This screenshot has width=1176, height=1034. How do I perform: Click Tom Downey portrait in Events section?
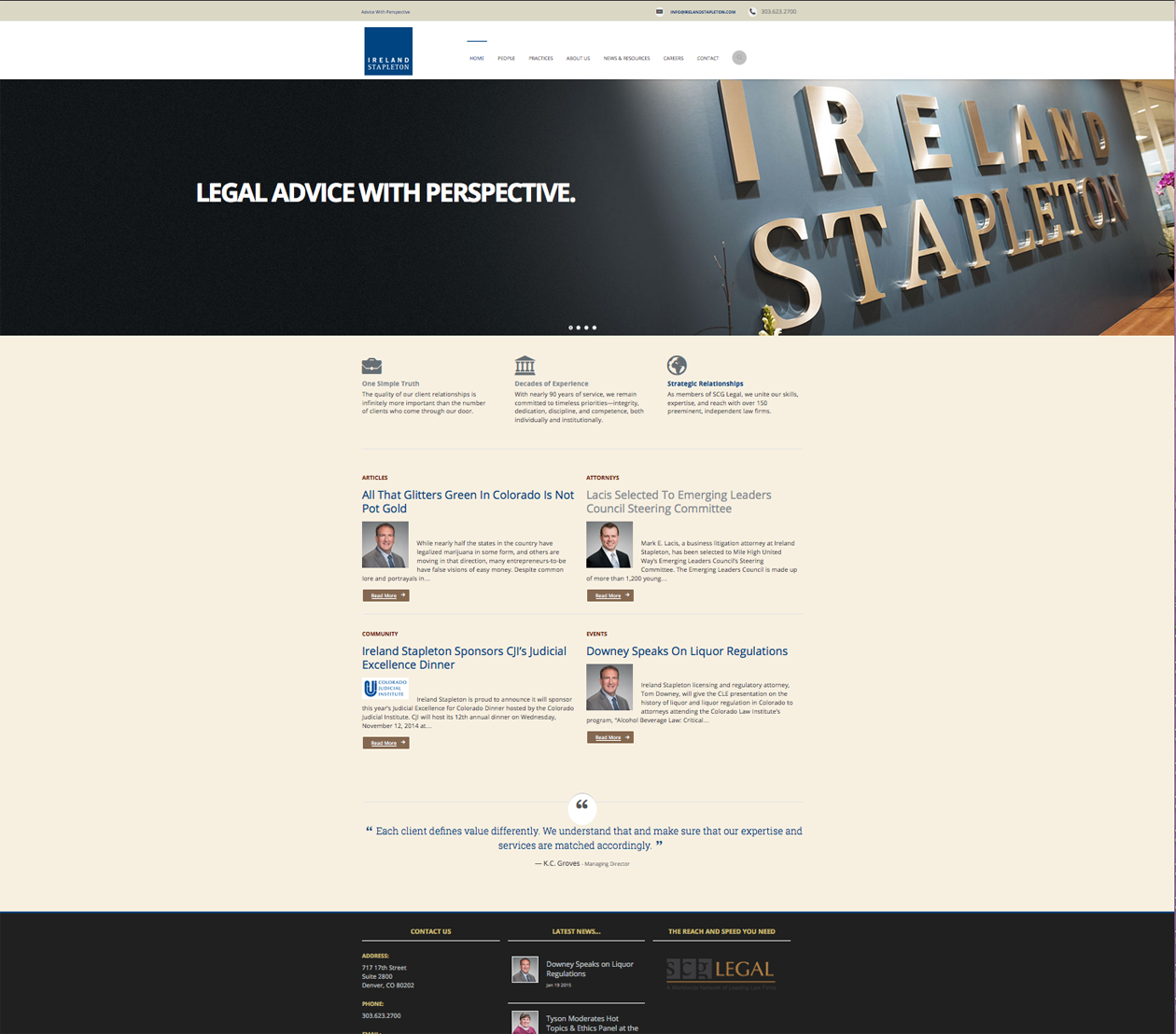[609, 687]
